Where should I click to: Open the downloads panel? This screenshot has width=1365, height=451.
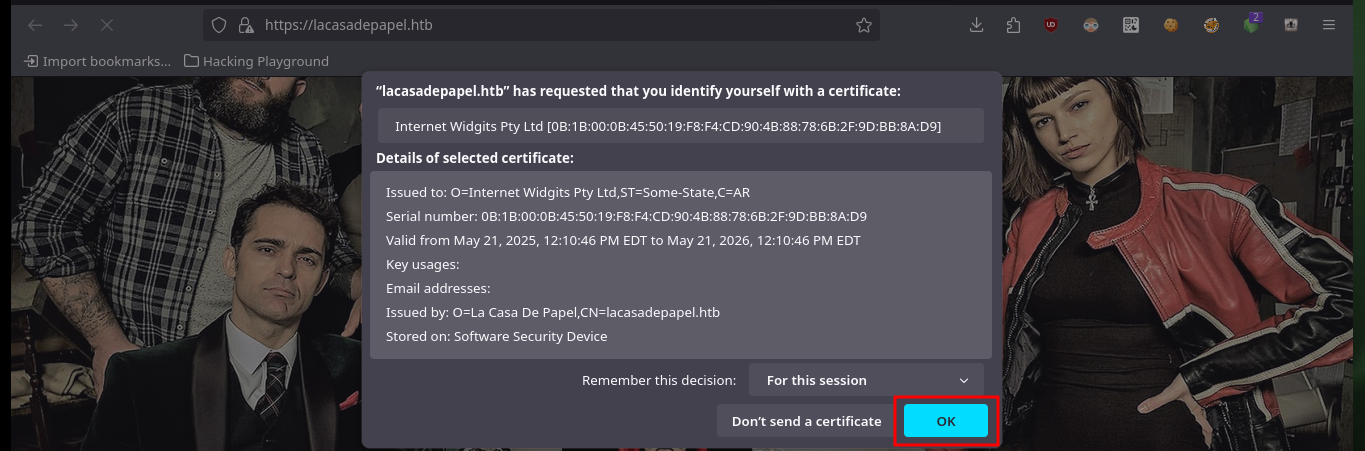pos(977,25)
